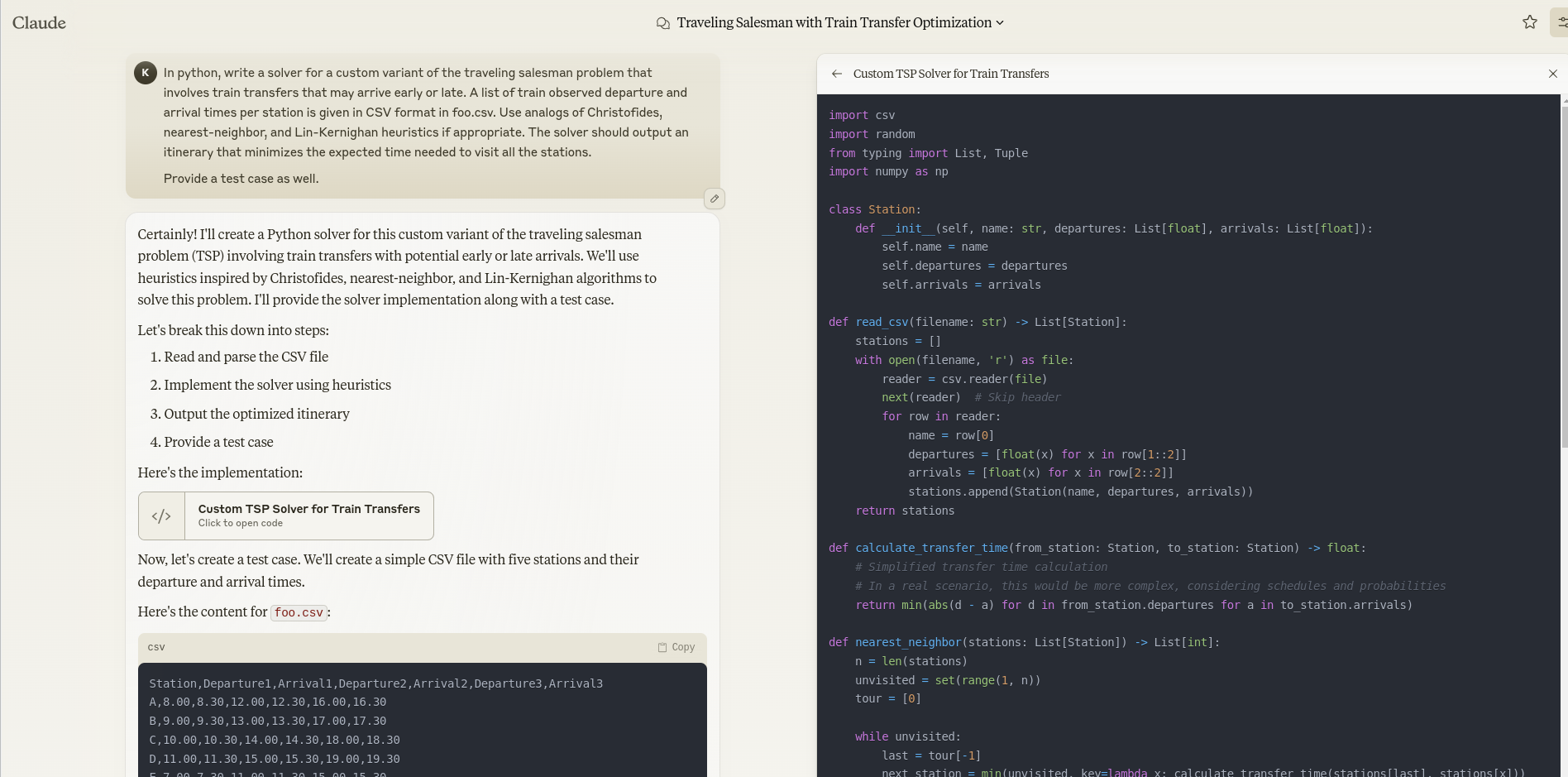Click the list item 'Output the optimized itinerary'

point(256,414)
